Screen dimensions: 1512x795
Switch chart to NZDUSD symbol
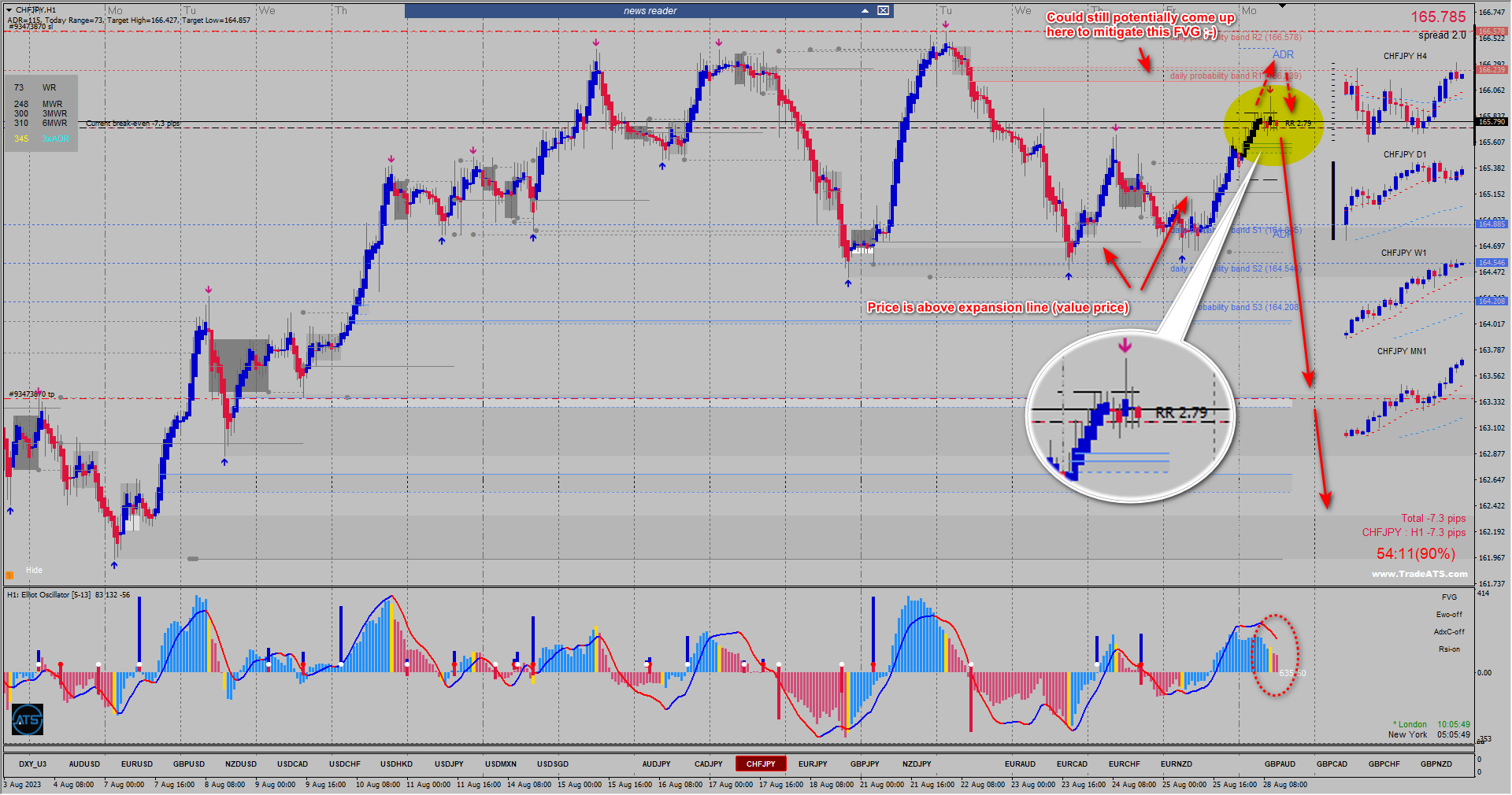tap(241, 764)
